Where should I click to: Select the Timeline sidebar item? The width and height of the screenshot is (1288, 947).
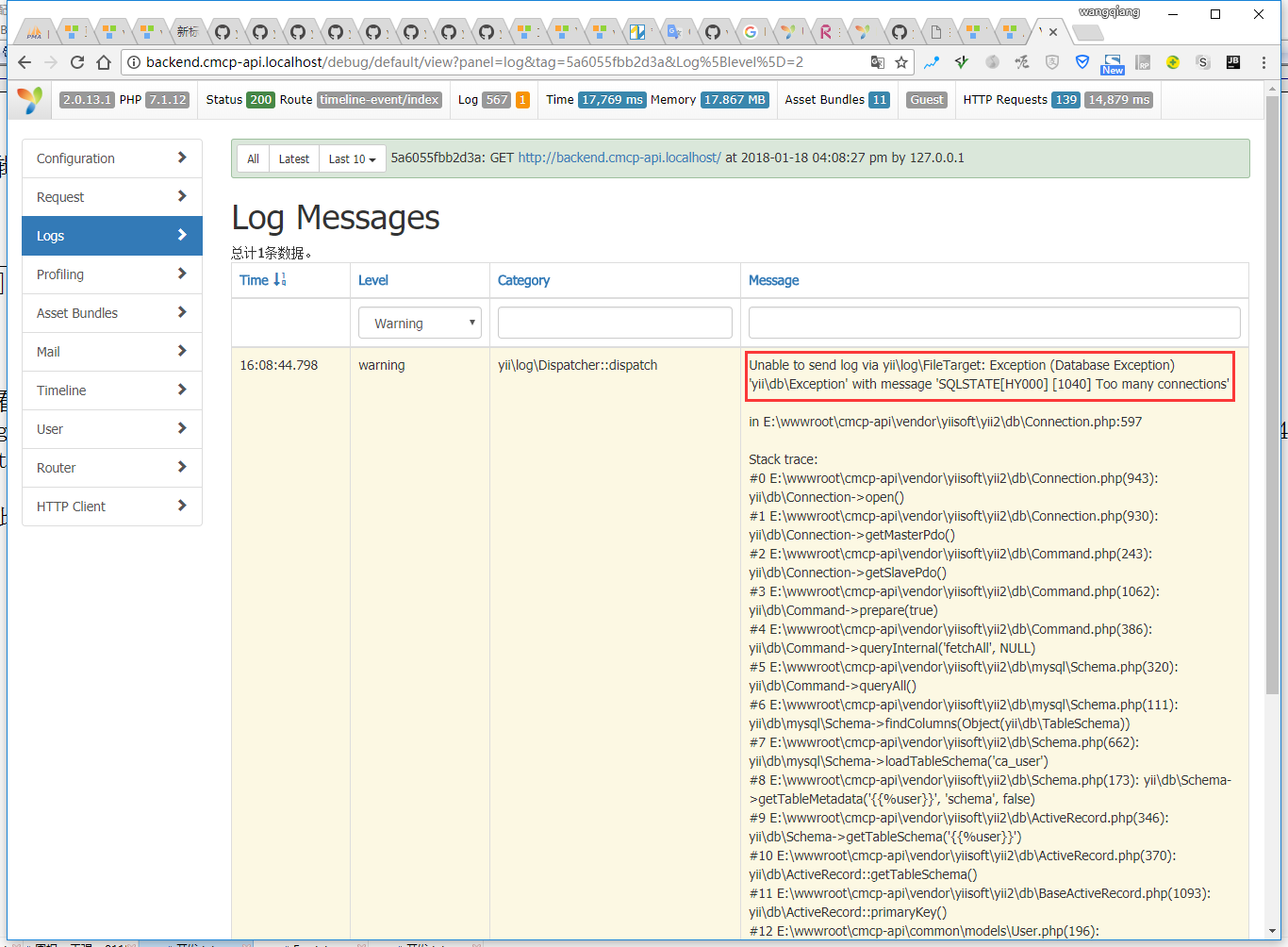pos(111,390)
